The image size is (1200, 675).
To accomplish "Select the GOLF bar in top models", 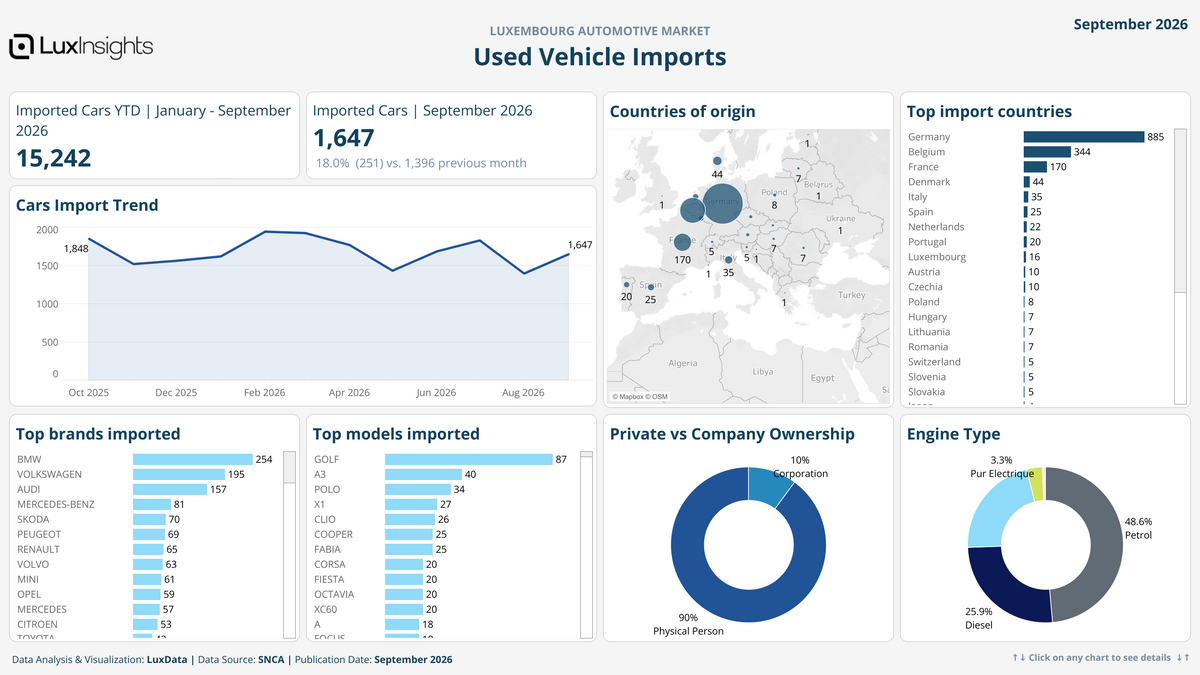I will [x=469, y=459].
